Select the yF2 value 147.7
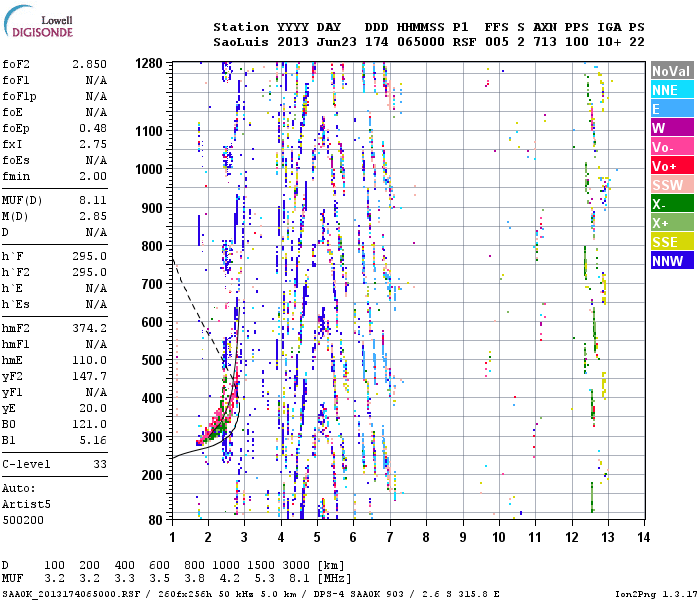The height and width of the screenshot is (600, 700). [89, 376]
